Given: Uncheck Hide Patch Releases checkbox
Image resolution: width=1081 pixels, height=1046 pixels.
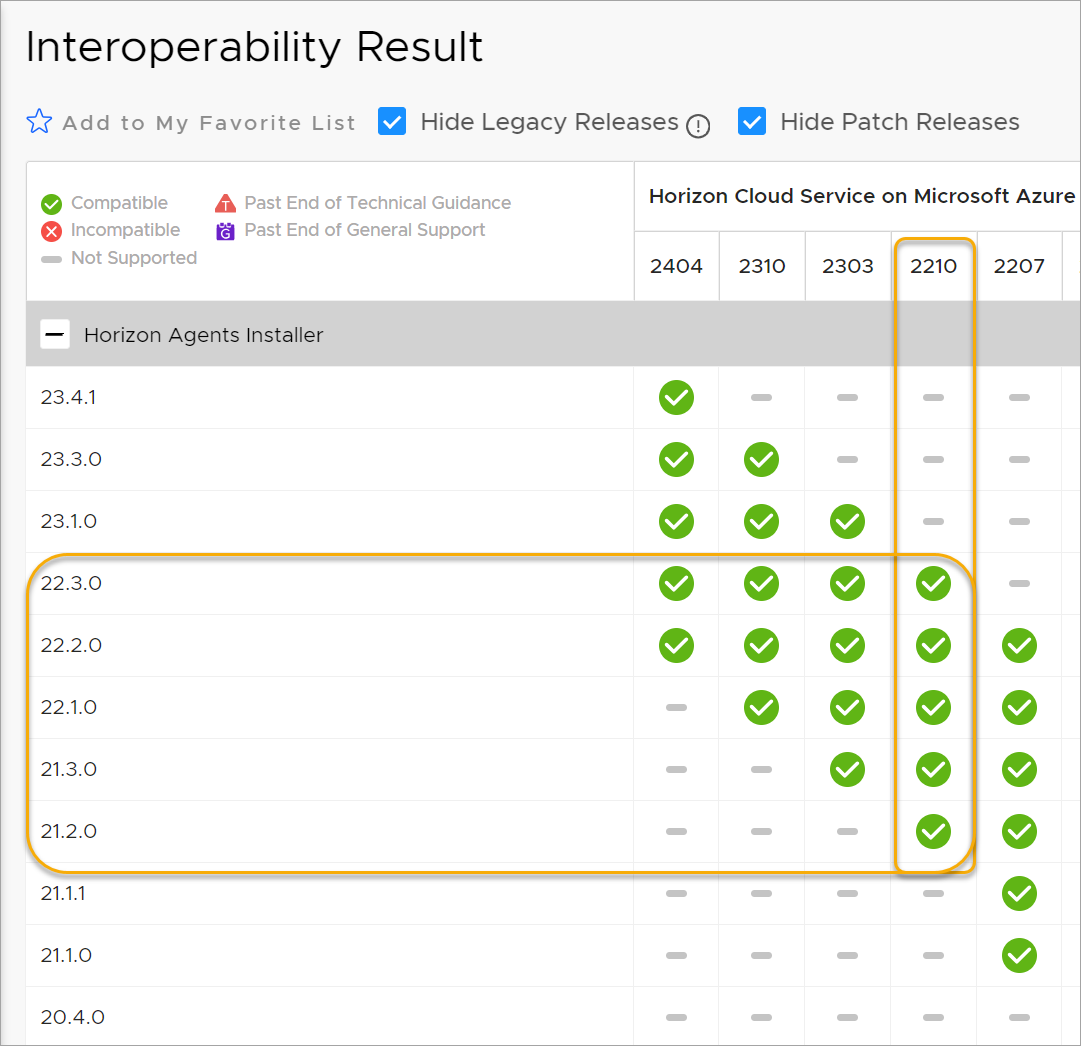Looking at the screenshot, I should coord(751,121).
